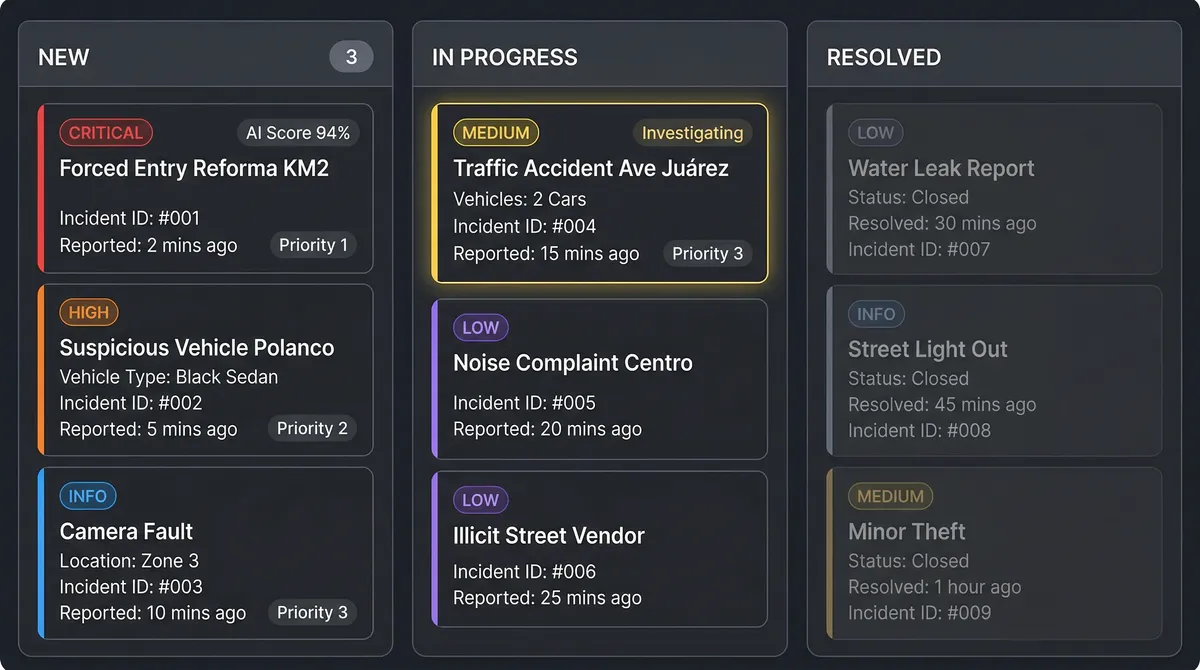Click the AI Score 94% badge
The height and width of the screenshot is (670, 1200).
[298, 133]
